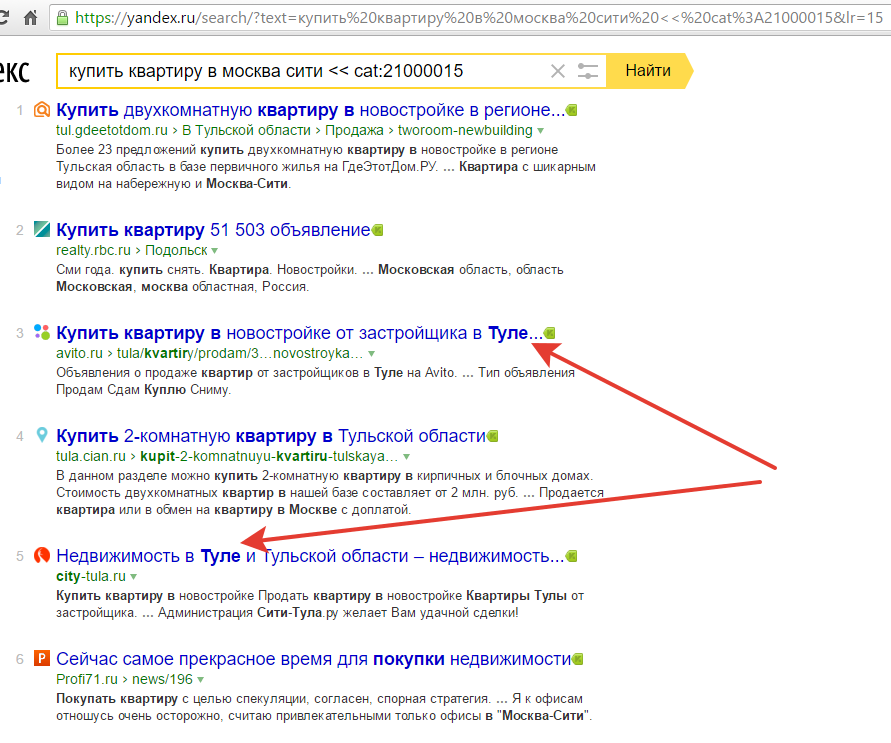
Task: Expand dropdown arrow after Profi71.ru news/196
Action: pos(200,679)
